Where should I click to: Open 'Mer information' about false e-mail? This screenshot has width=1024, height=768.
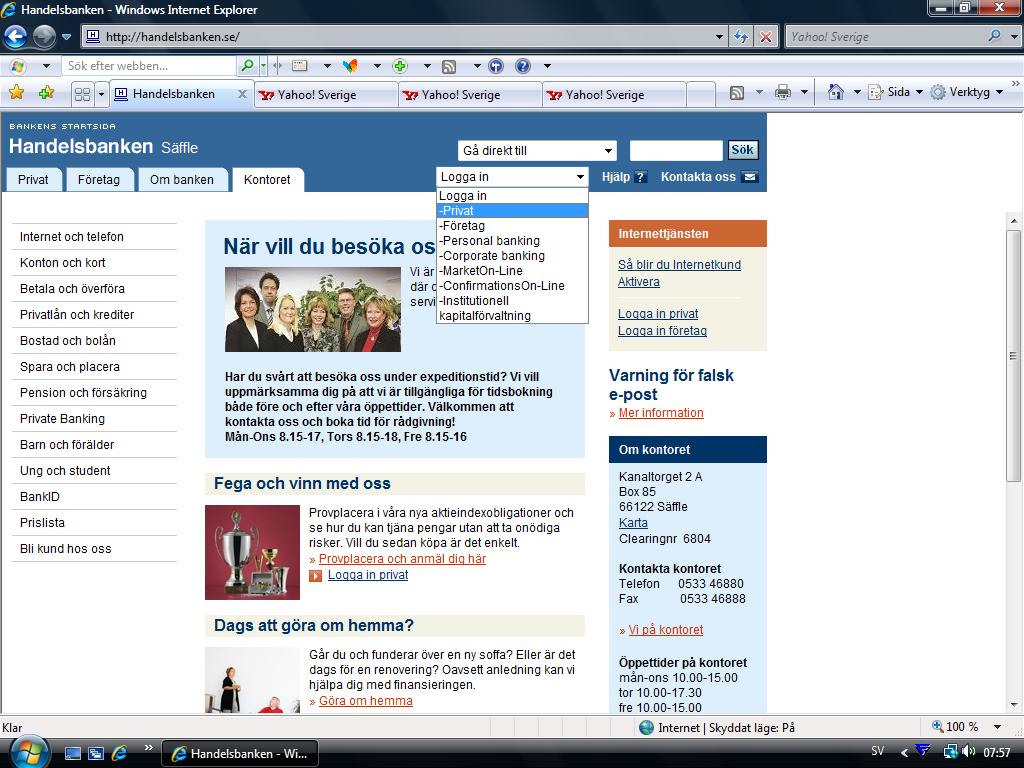pos(661,413)
